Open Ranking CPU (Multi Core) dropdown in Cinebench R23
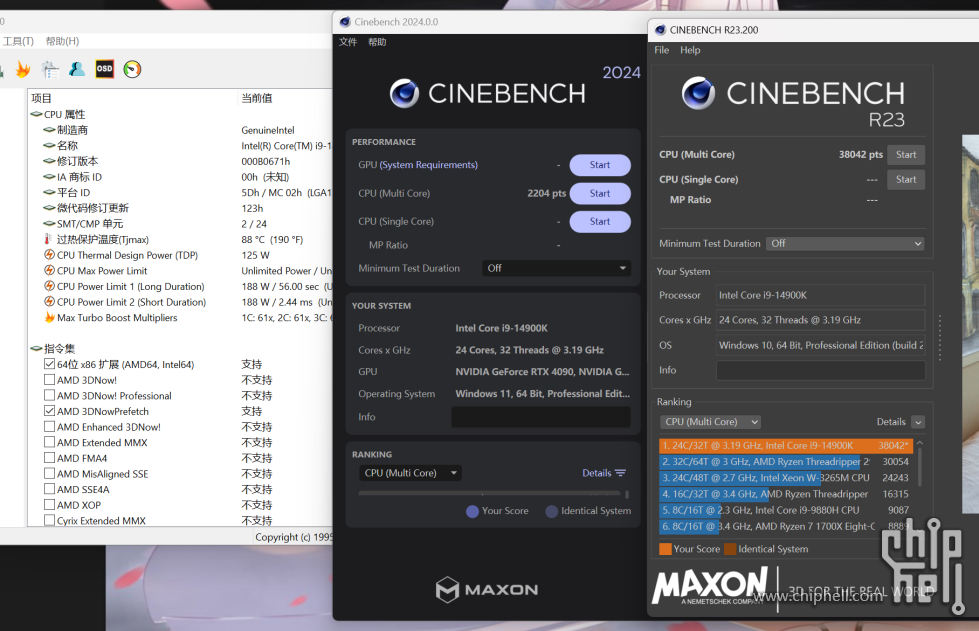The height and width of the screenshot is (631, 979). coord(710,422)
